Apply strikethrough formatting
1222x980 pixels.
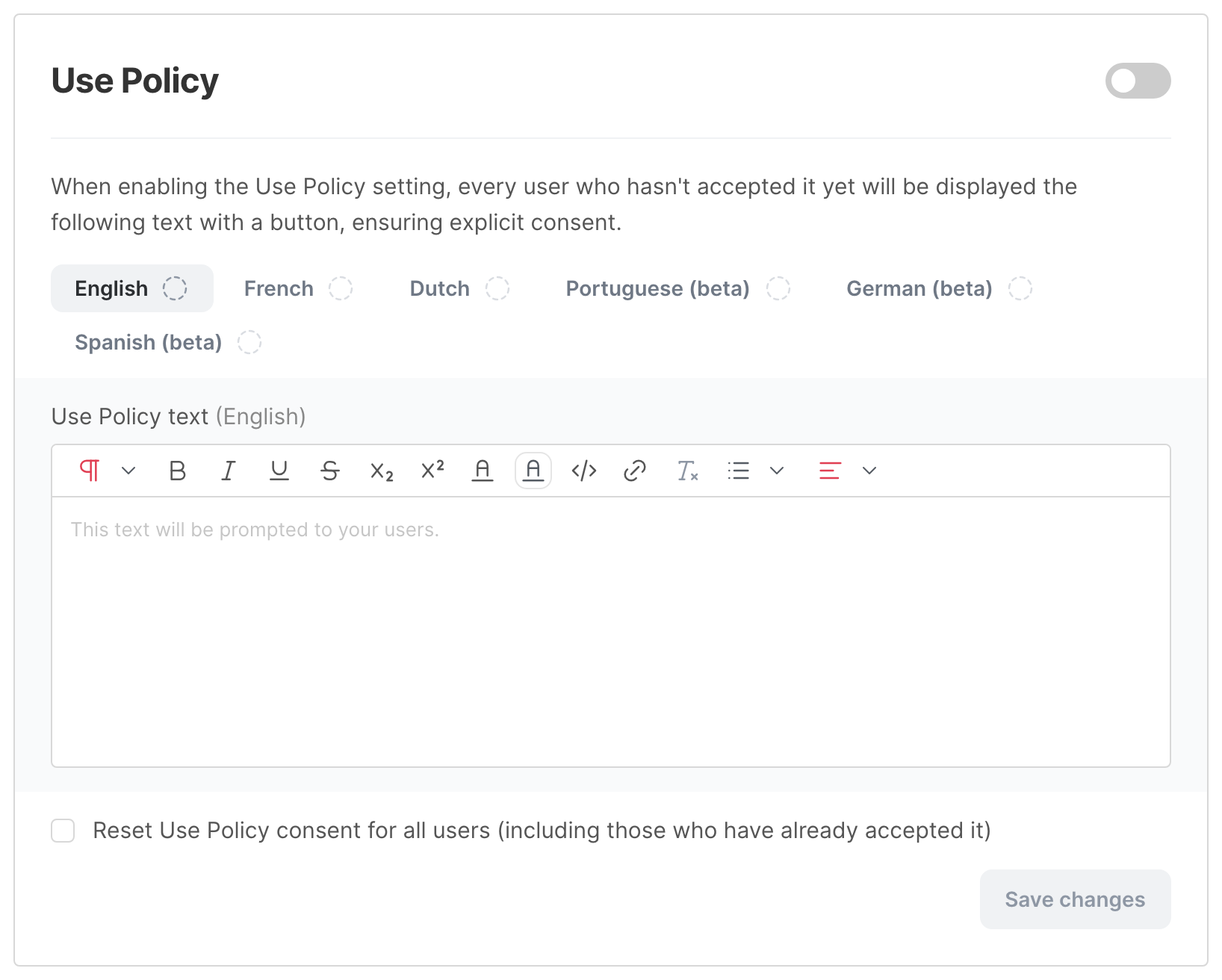[330, 471]
